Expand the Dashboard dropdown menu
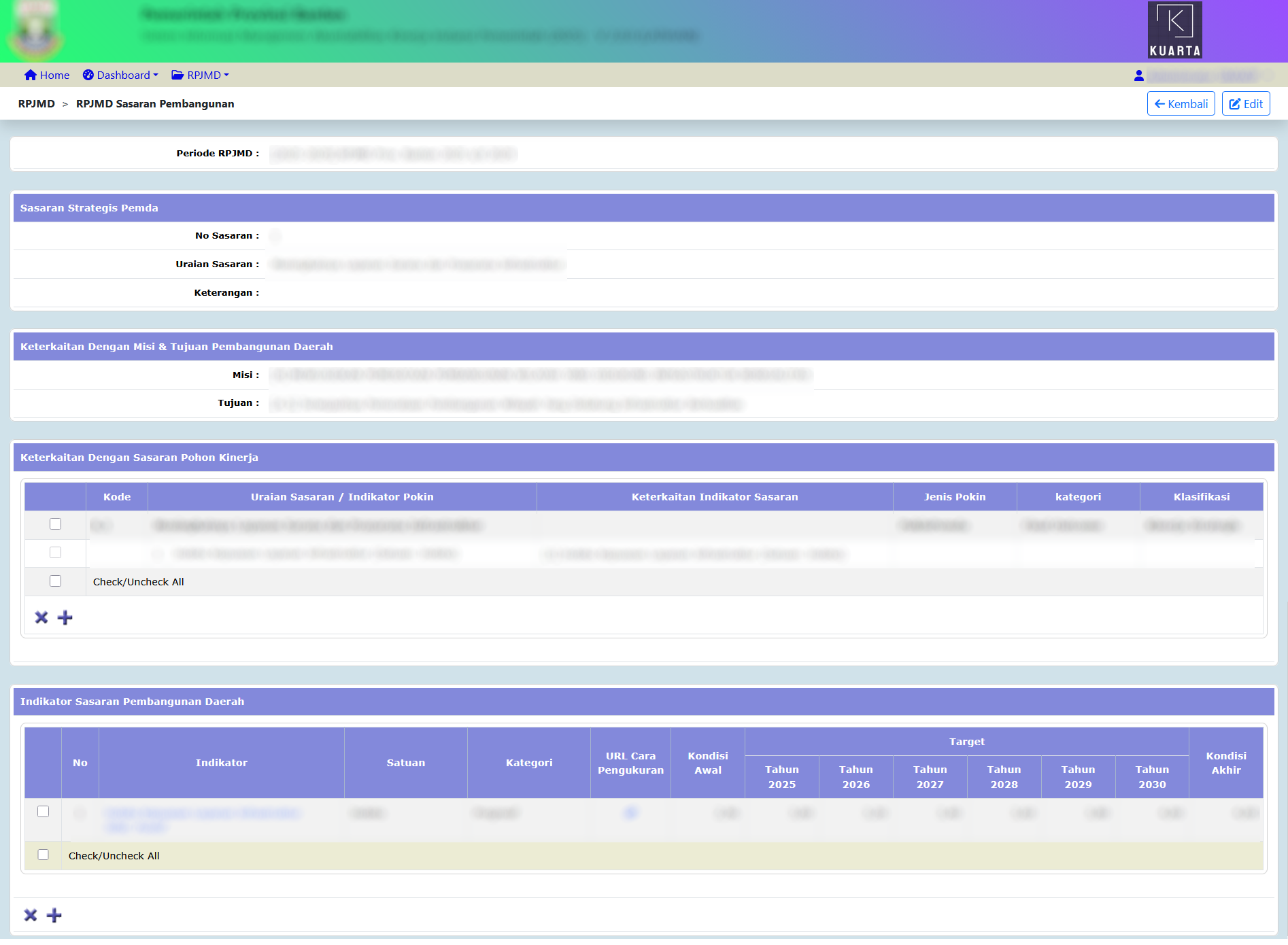 (120, 75)
